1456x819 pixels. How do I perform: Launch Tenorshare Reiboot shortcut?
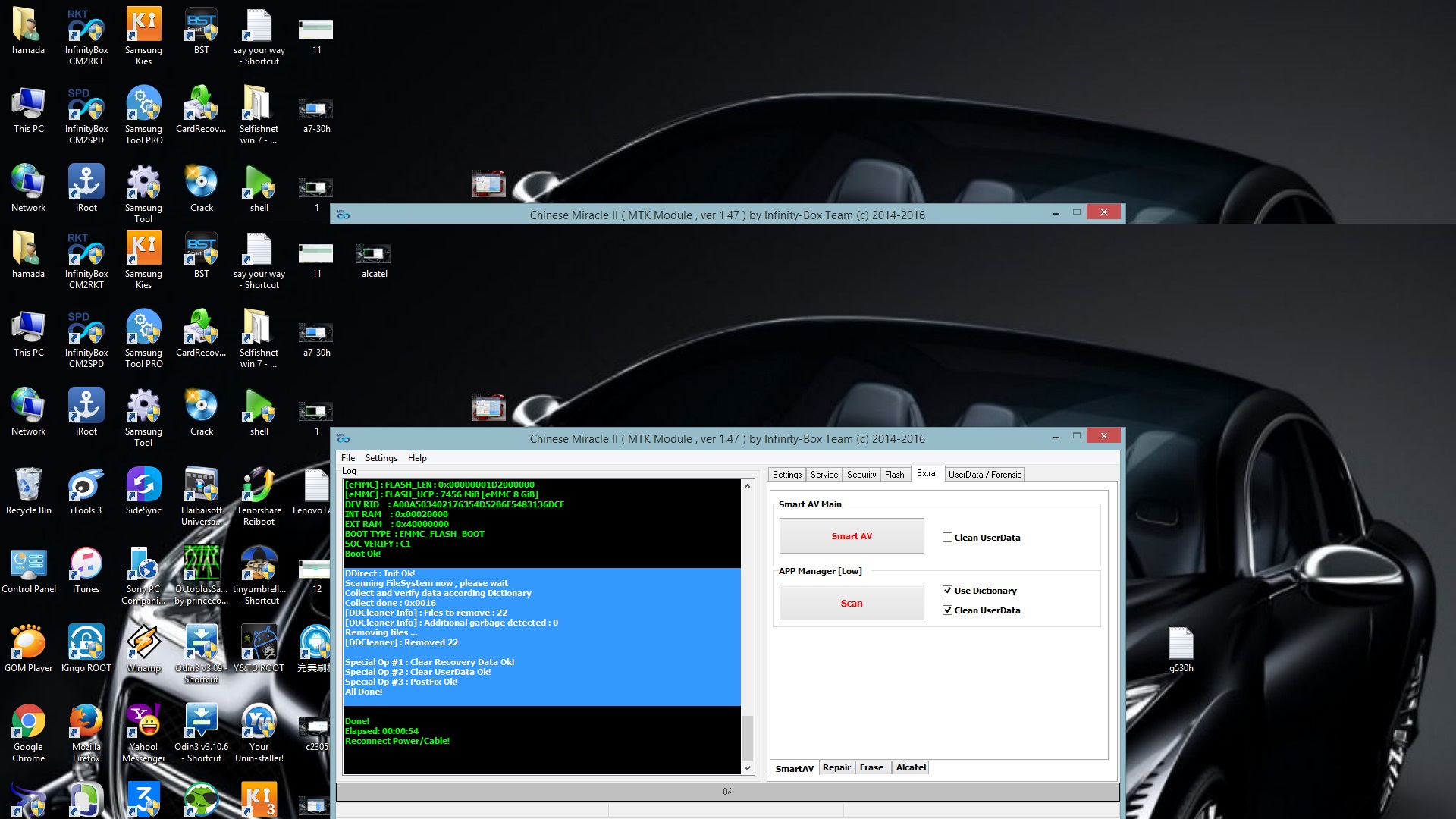(x=259, y=497)
